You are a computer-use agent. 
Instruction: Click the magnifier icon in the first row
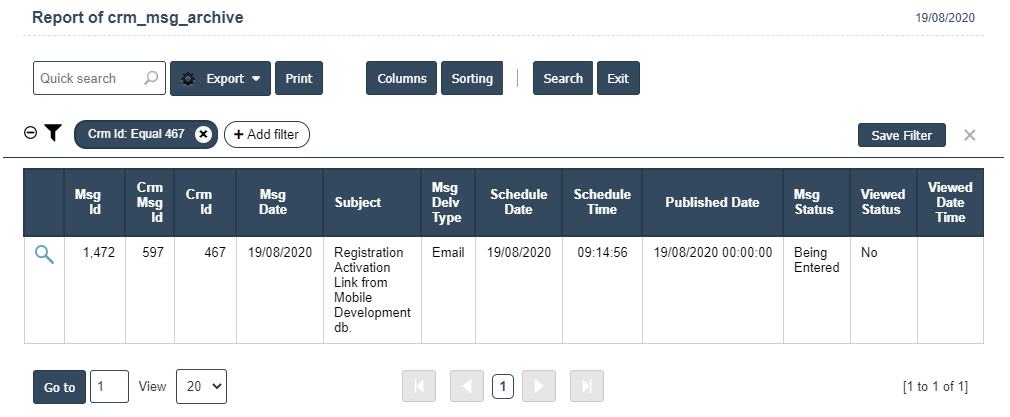44,255
